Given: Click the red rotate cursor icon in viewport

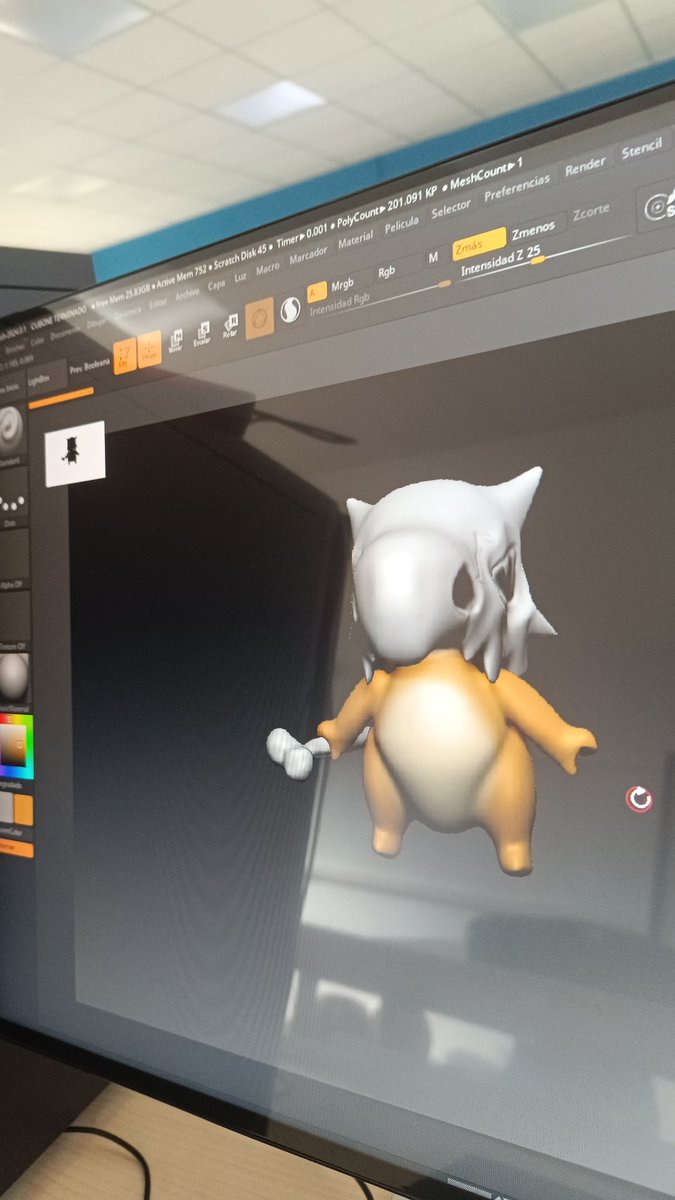Looking at the screenshot, I should [x=639, y=798].
